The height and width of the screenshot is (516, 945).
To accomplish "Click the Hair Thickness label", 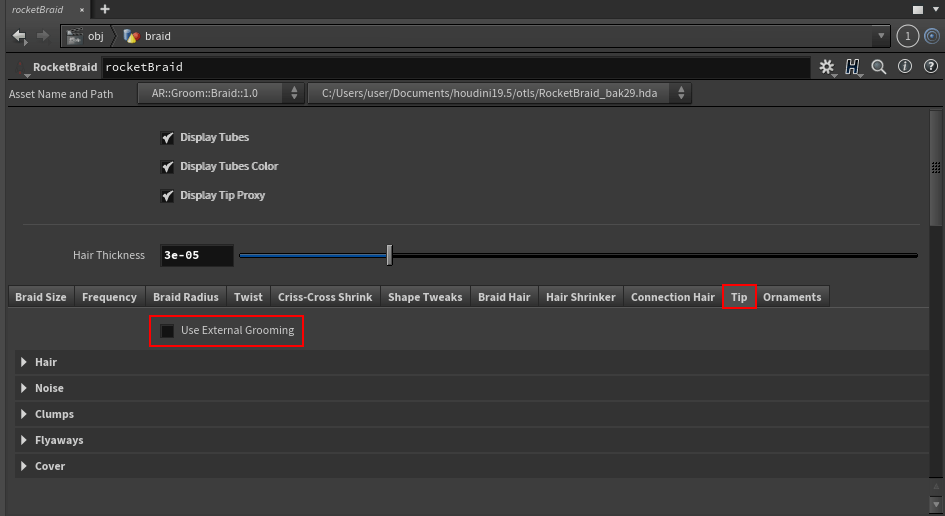I will pyautogui.click(x=109, y=256).
